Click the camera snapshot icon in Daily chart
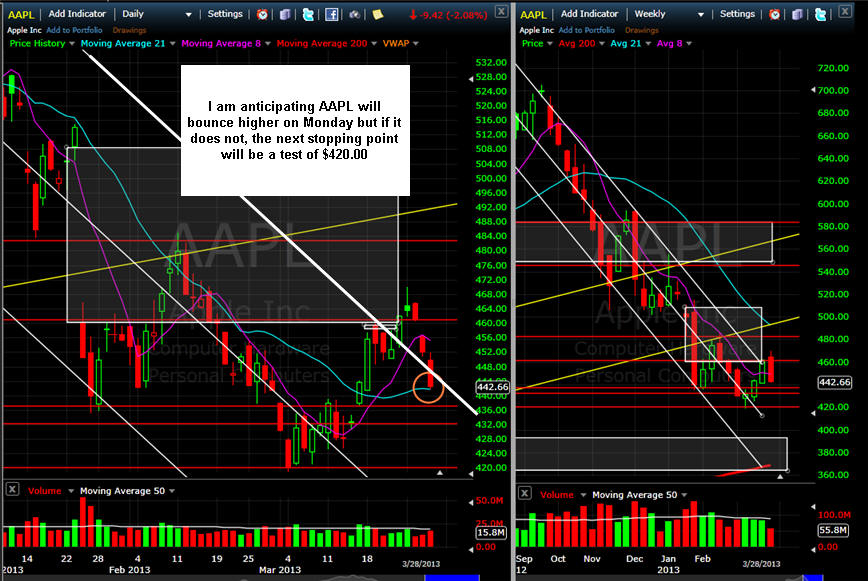The height and width of the screenshot is (581, 868). tap(355, 14)
